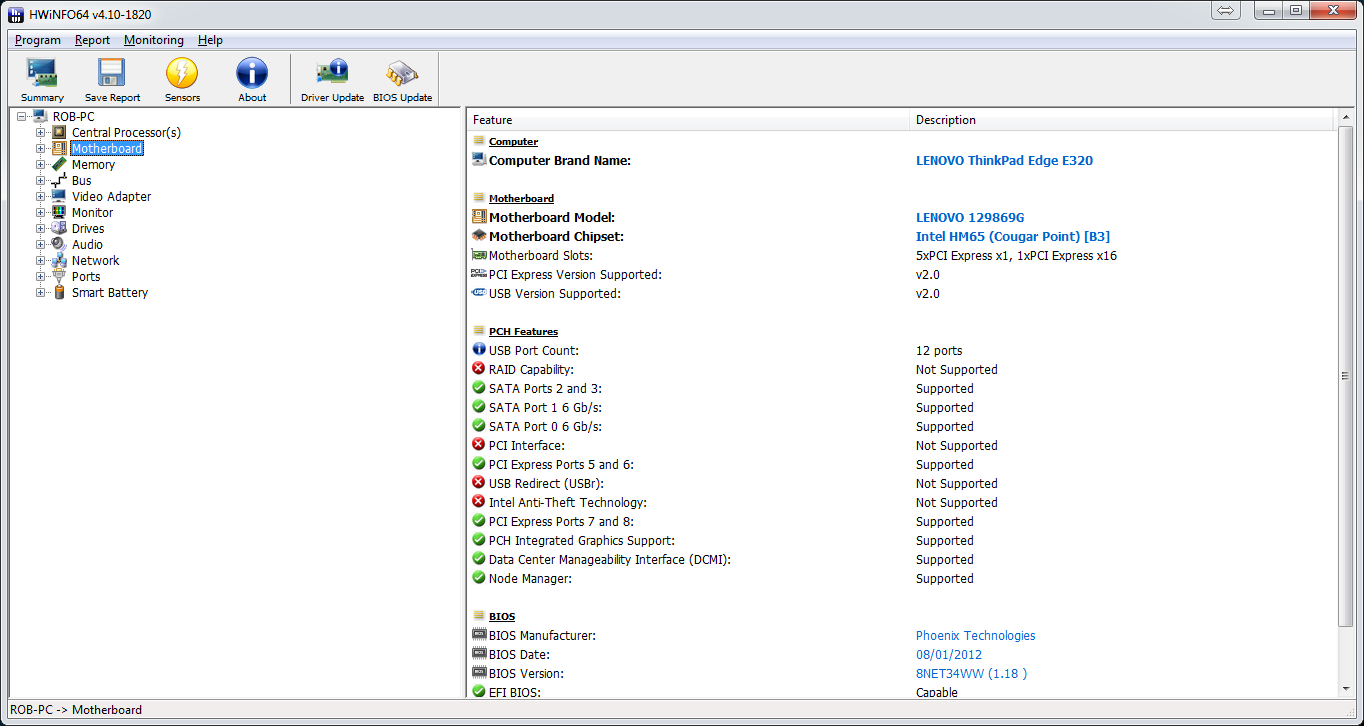
Task: Open the About info icon
Action: [252, 74]
